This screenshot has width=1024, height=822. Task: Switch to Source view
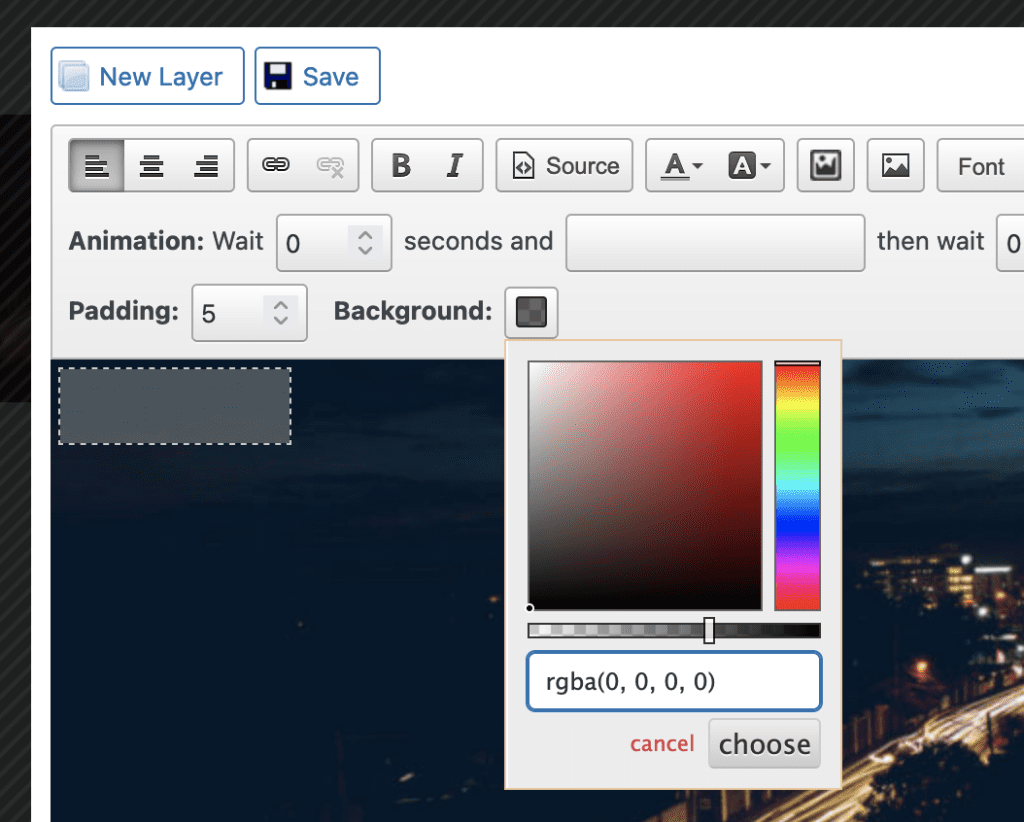tap(564, 165)
